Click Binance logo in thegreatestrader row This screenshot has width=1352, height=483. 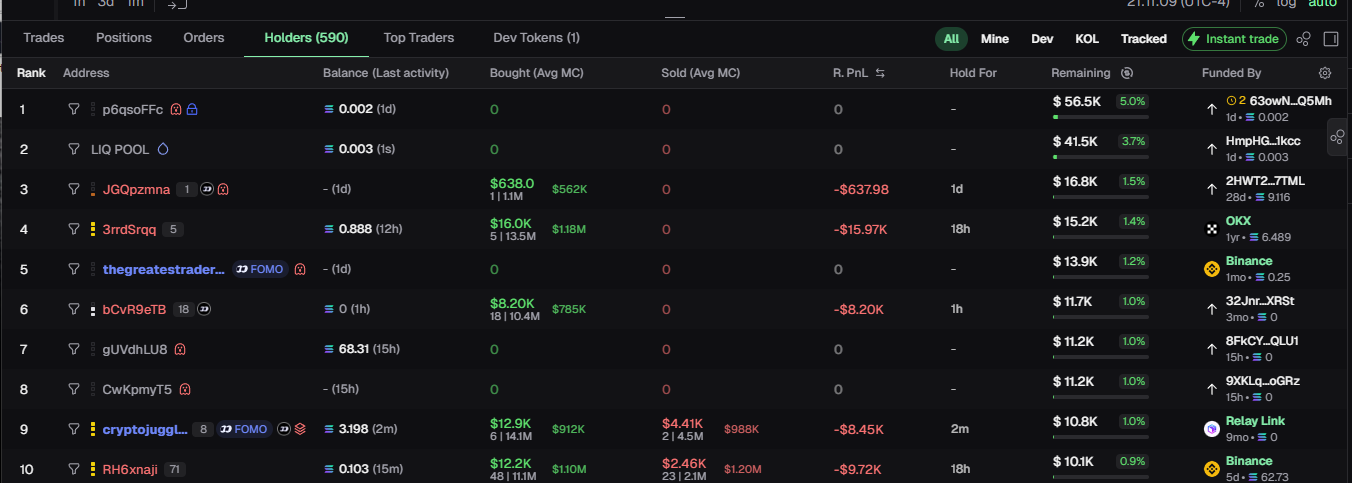1211,269
